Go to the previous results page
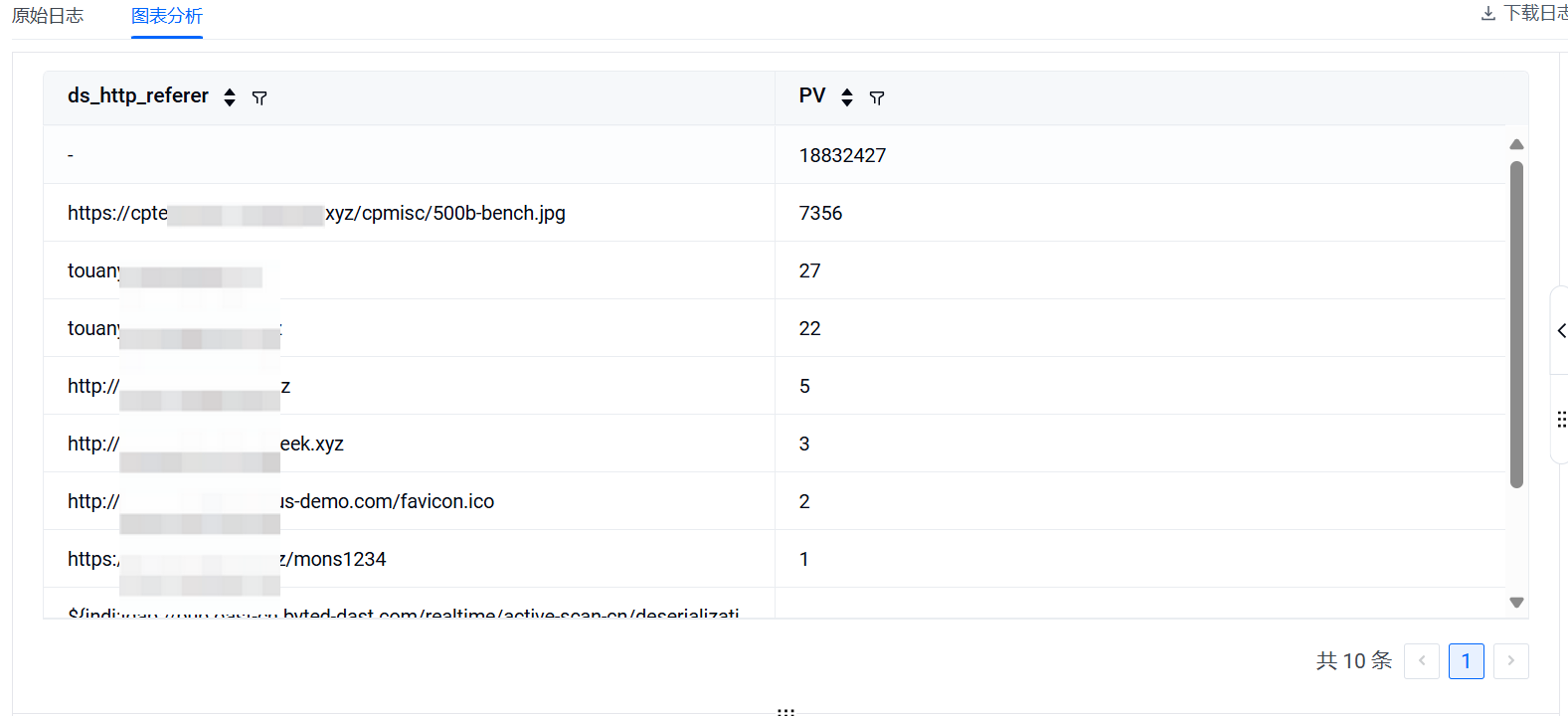The height and width of the screenshot is (716, 1568). (x=1421, y=661)
